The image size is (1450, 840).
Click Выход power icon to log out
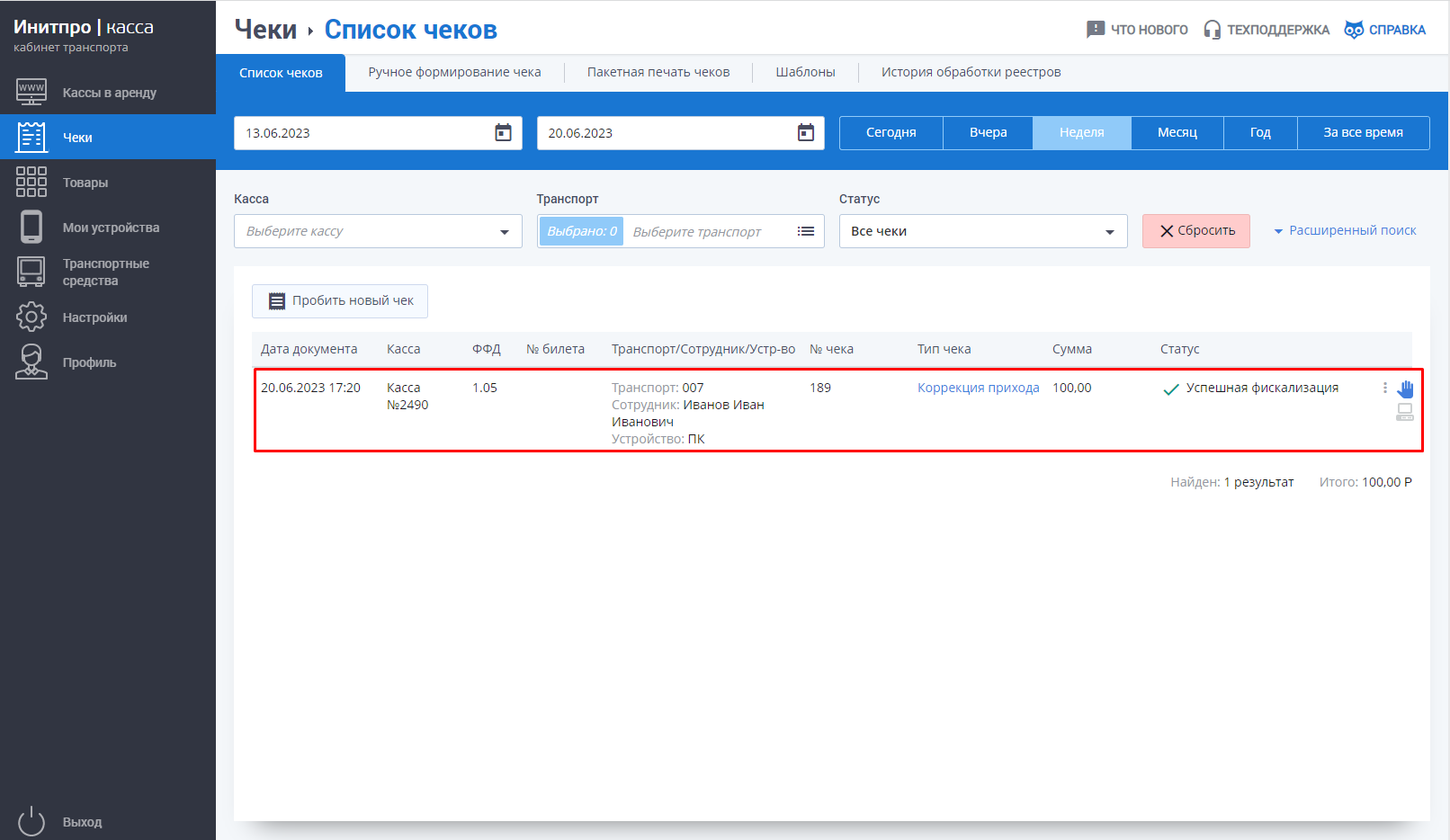[x=31, y=821]
